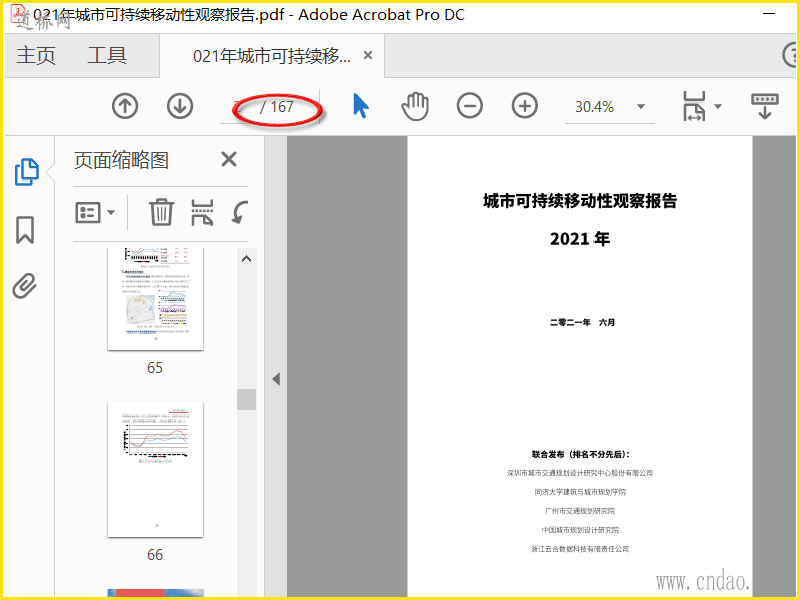Select page 66 thumbnail
Image resolution: width=800 pixels, height=600 pixels.
(x=156, y=469)
